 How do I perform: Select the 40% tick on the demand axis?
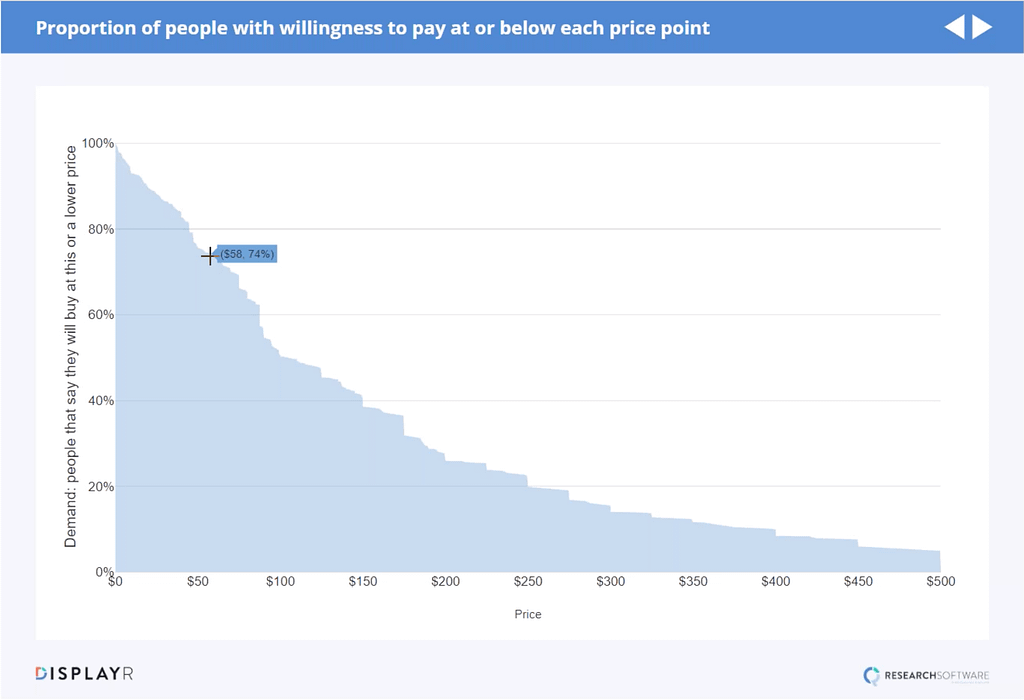click(100, 401)
